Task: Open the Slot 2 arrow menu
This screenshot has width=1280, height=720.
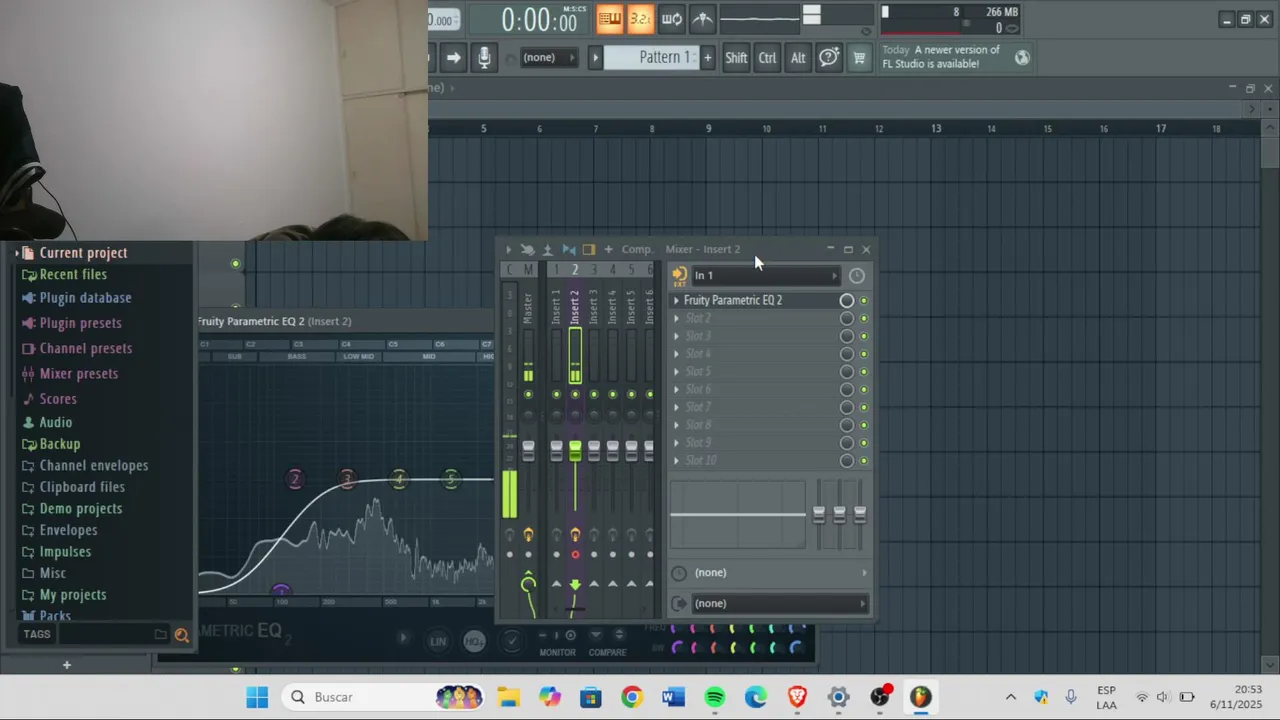Action: (676, 318)
